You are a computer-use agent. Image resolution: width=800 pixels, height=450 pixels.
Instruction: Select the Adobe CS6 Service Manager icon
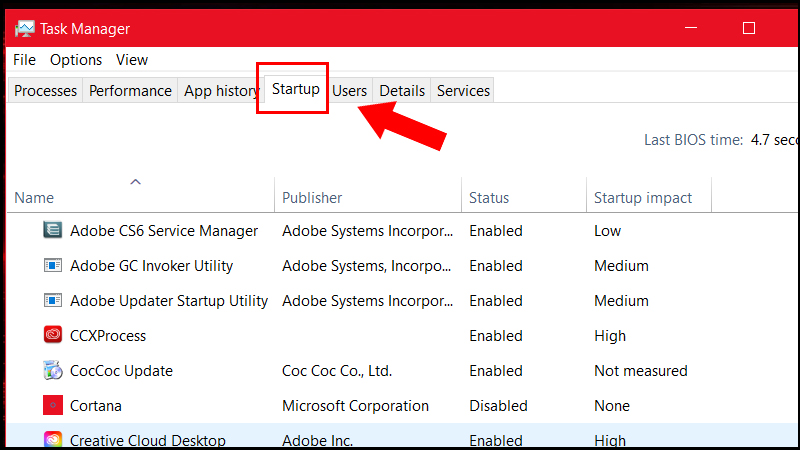tap(53, 230)
